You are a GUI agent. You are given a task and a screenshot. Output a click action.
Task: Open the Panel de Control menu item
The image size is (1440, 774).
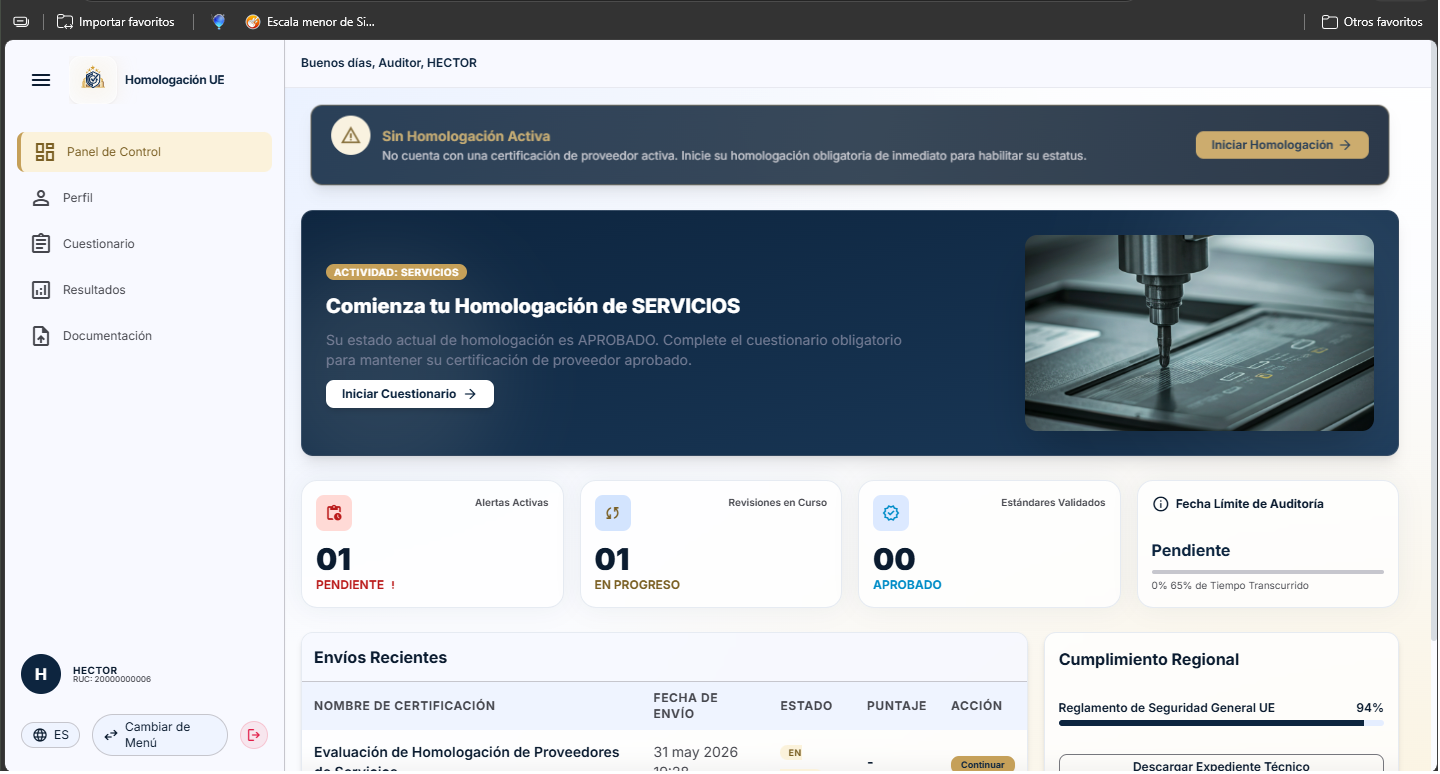[145, 152]
